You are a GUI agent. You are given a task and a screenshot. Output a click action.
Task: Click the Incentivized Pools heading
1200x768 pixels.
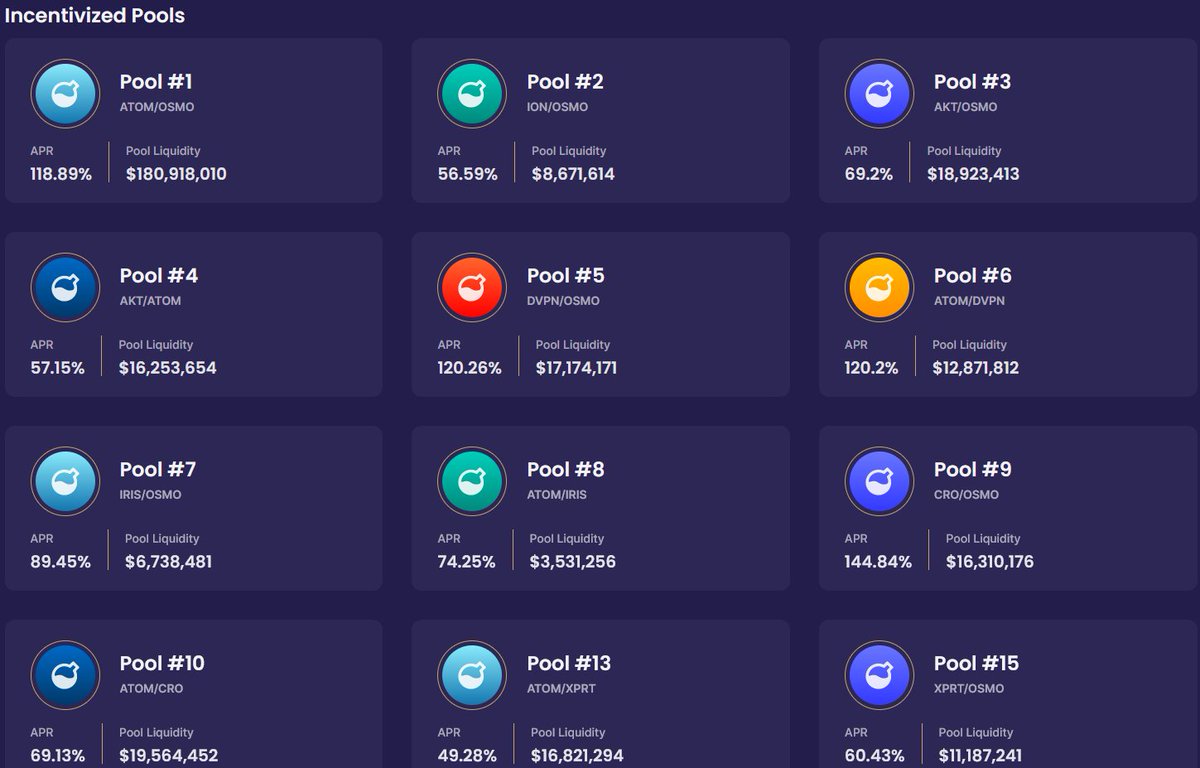tap(94, 16)
